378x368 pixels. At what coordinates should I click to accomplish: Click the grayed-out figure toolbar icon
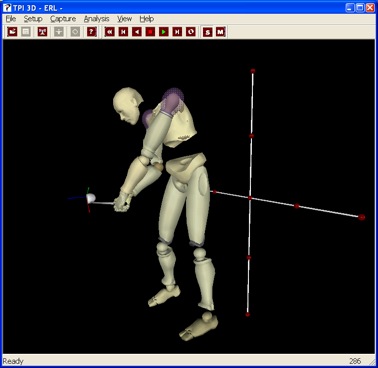(x=59, y=32)
